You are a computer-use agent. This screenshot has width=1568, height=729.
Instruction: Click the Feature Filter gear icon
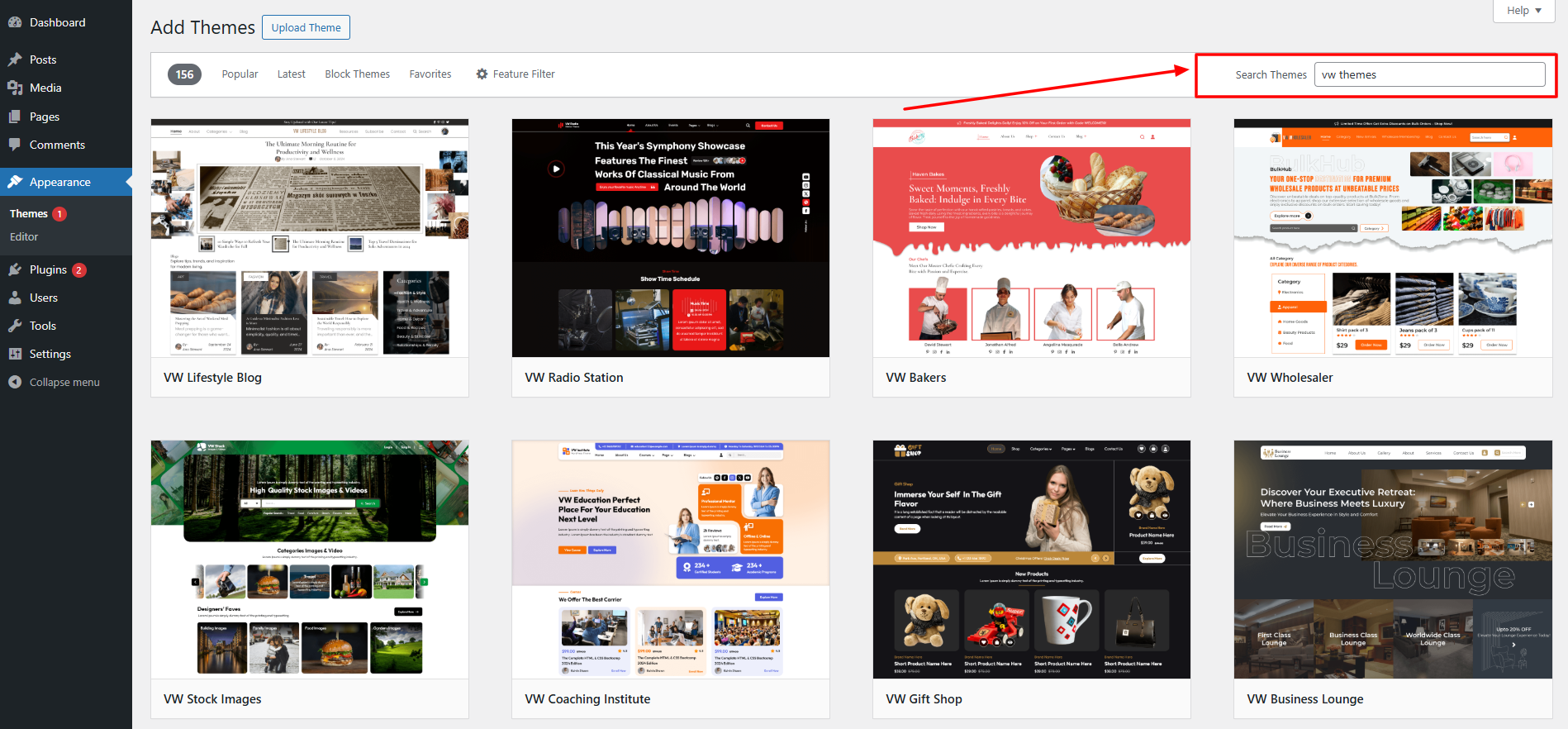pyautogui.click(x=482, y=74)
